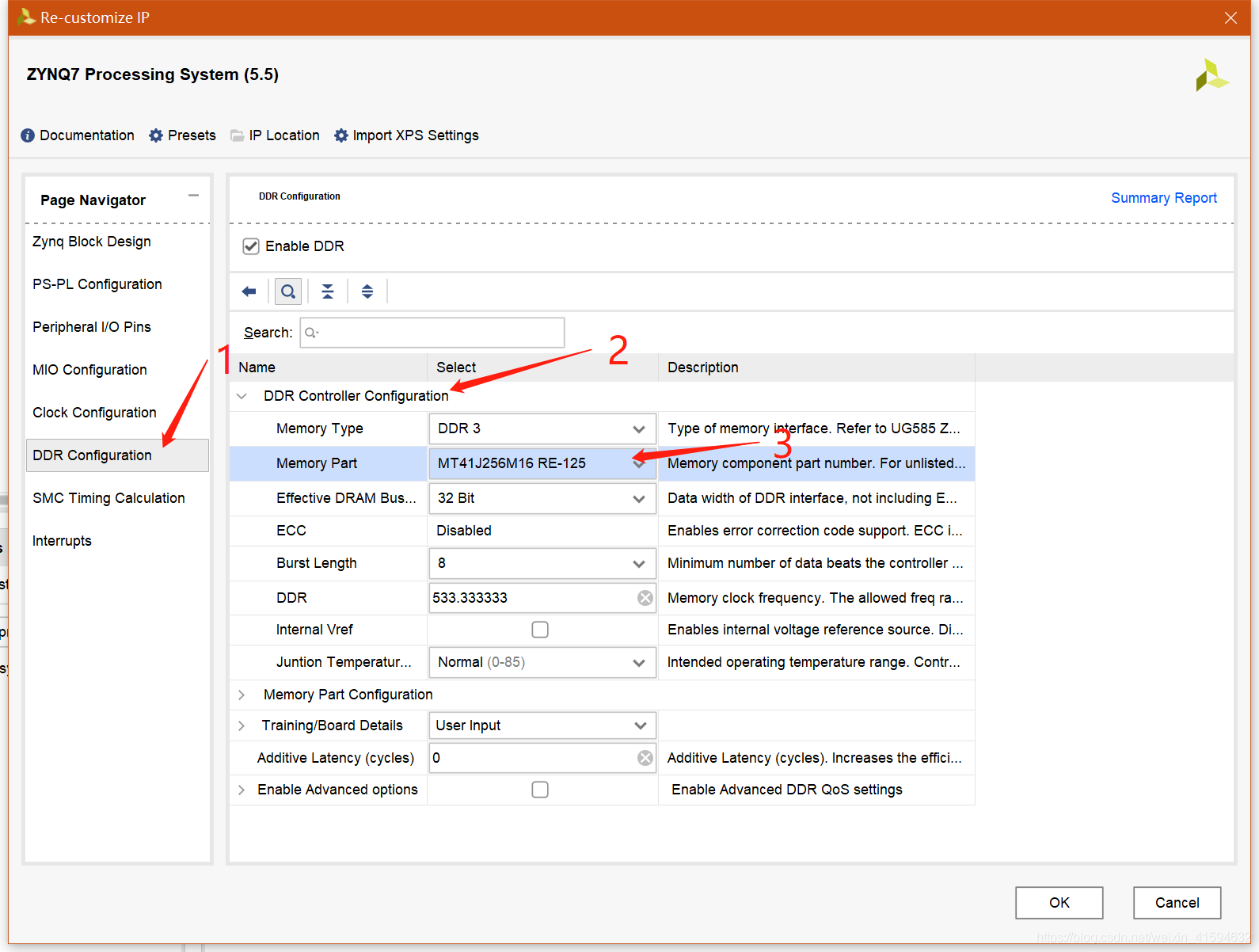
Task: Go to MIO Configuration page
Action: [89, 370]
